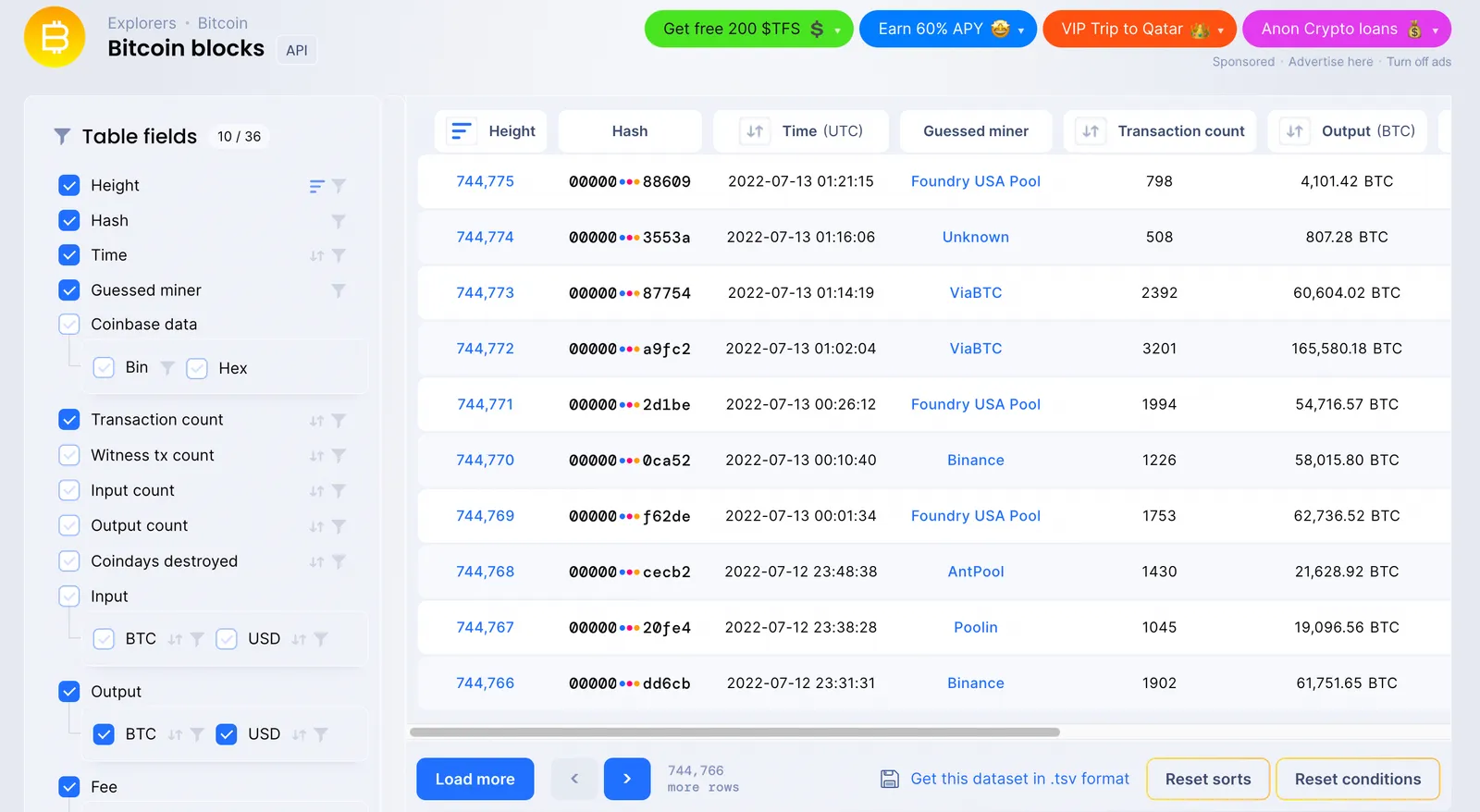Image resolution: width=1480 pixels, height=812 pixels.
Task: Enable the Input BTC checkbox
Action: (x=105, y=639)
